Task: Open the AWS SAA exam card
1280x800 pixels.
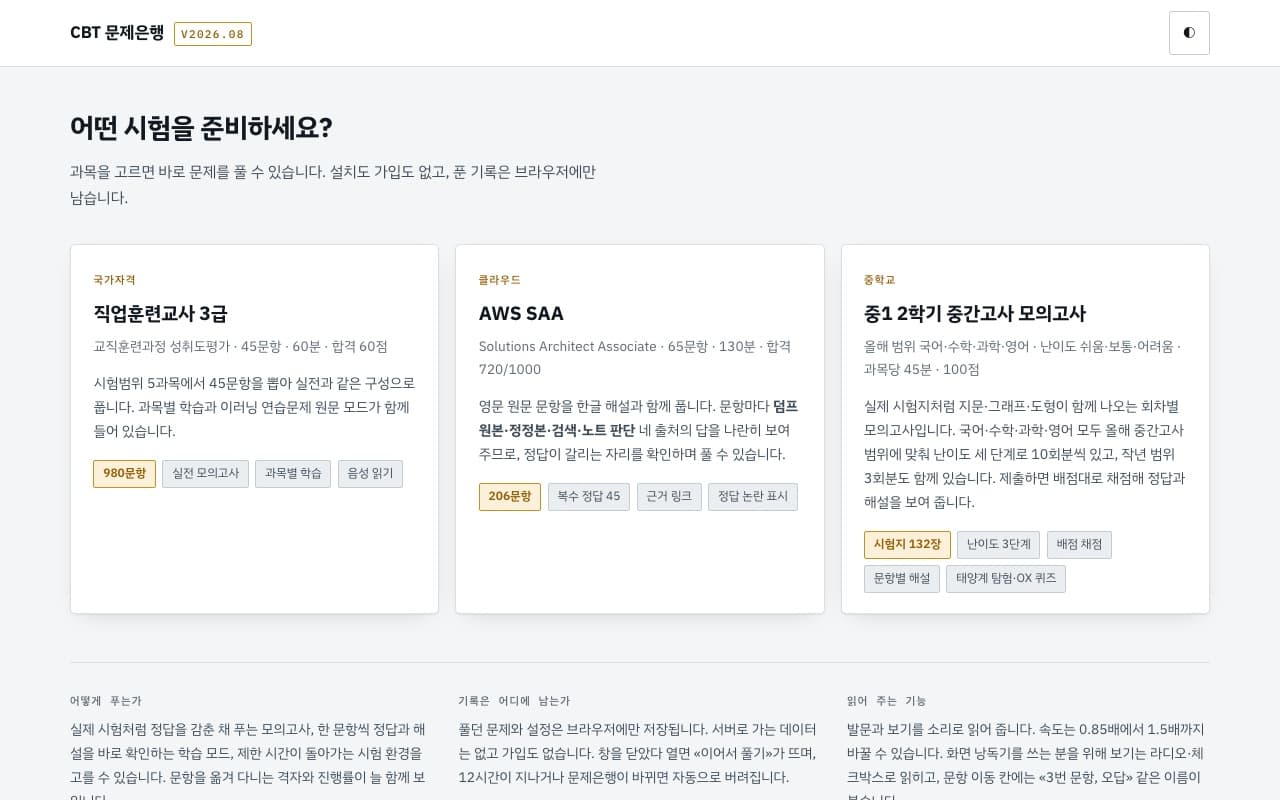Action: [640, 429]
